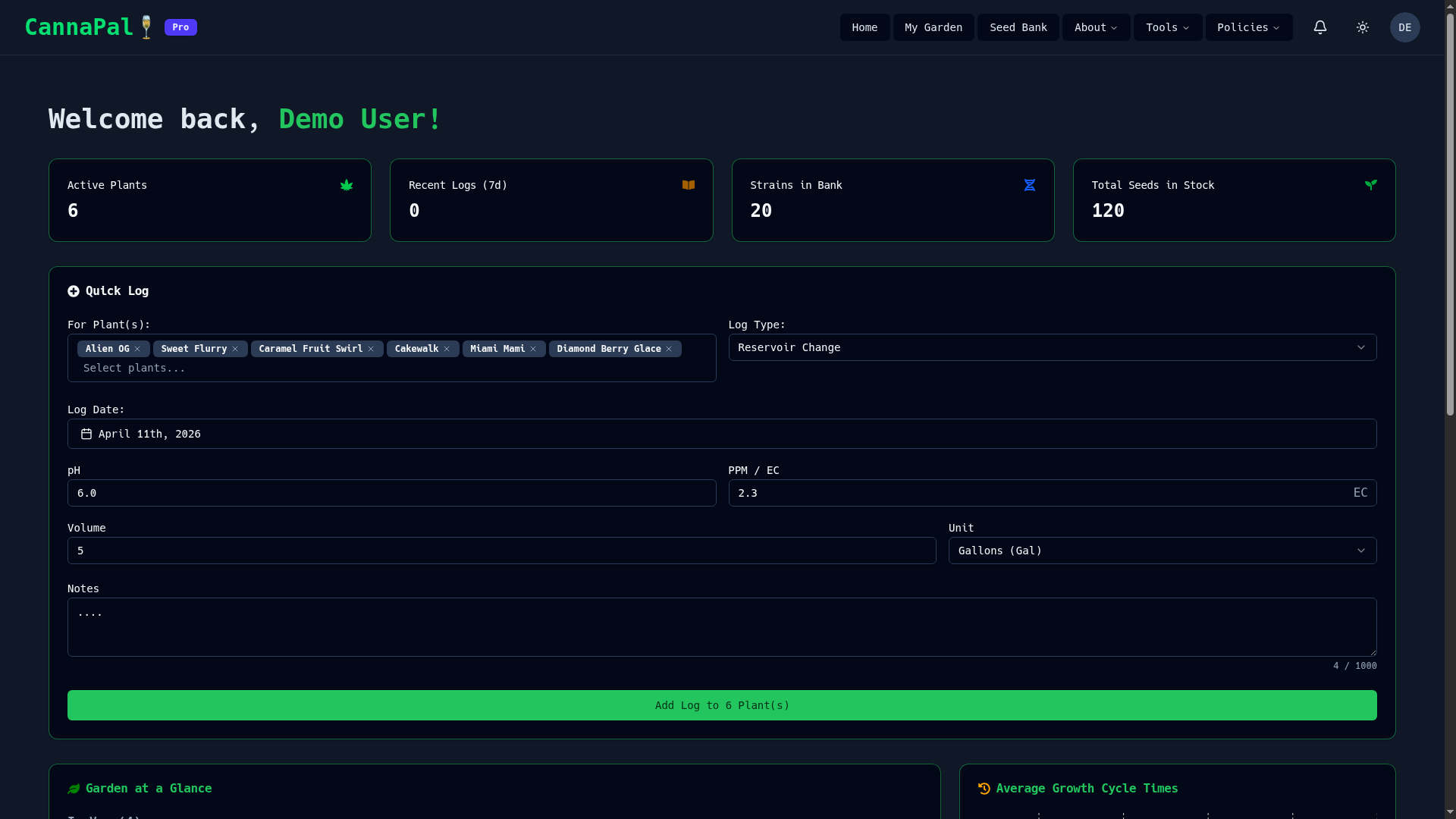Screen dimensions: 1456x819
Task: Open the DE profile avatar
Action: 1404,27
